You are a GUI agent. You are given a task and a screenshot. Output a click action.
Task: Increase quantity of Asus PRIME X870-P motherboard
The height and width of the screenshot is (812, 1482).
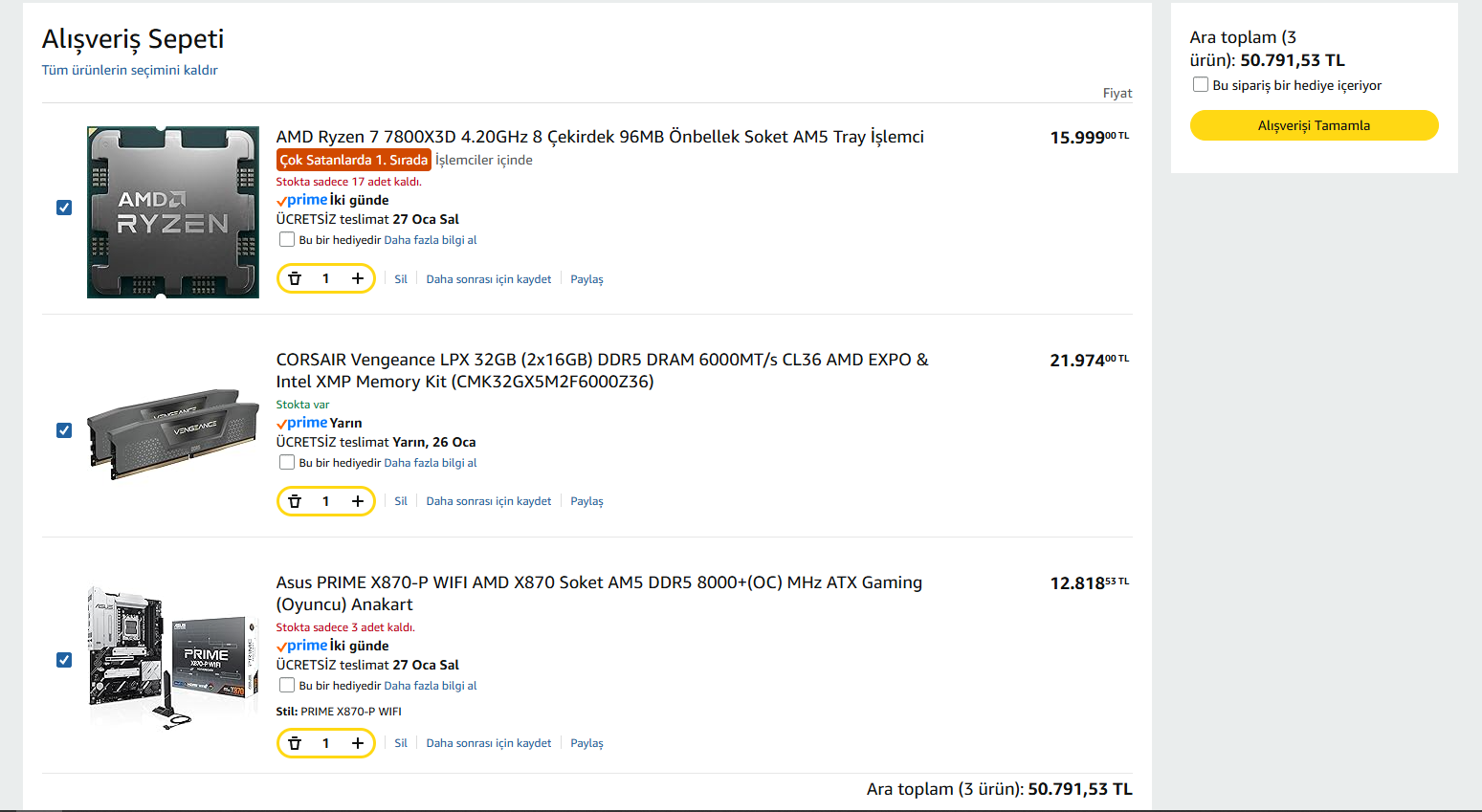tap(358, 743)
